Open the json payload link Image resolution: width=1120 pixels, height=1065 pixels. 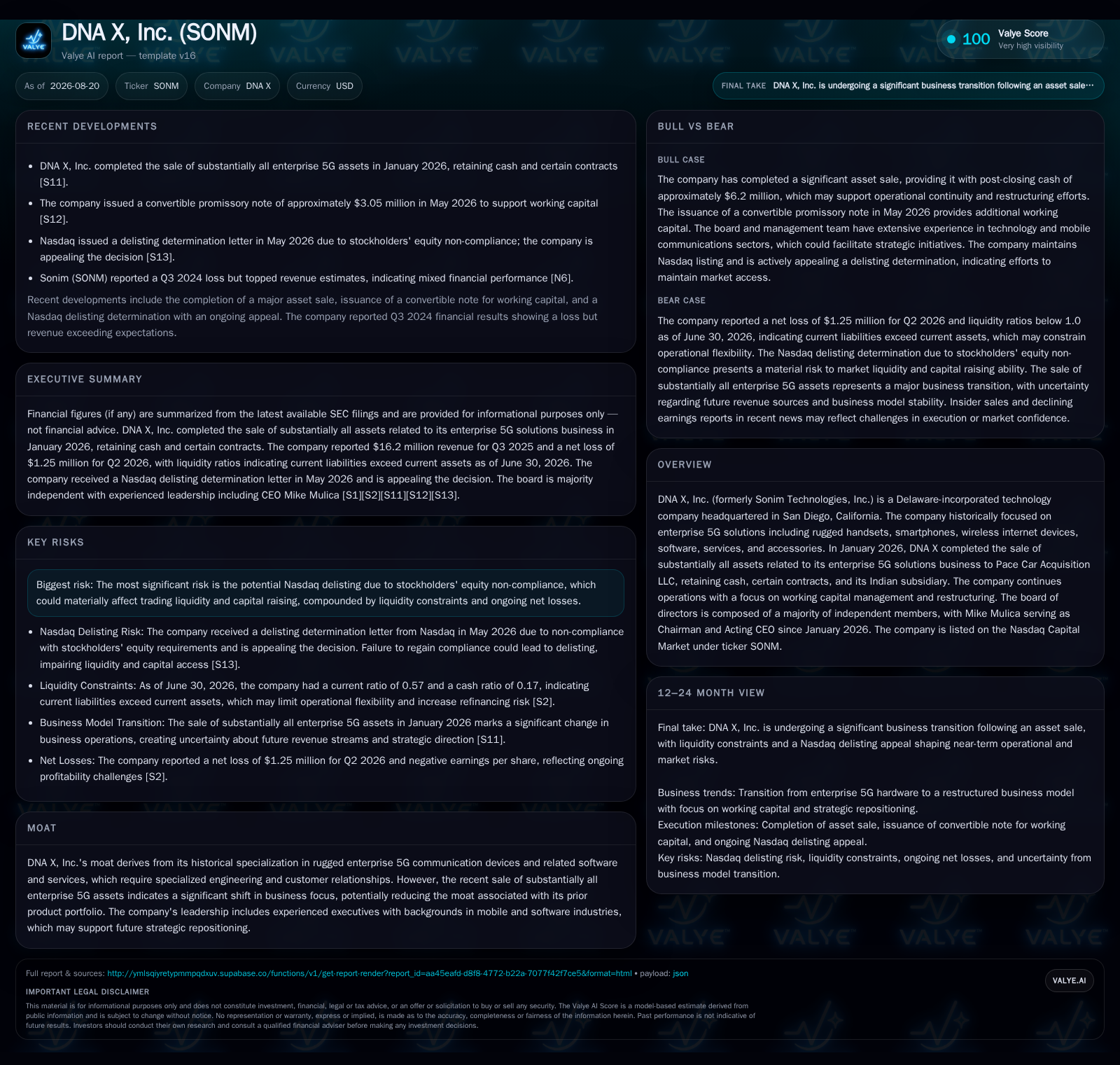(x=680, y=973)
